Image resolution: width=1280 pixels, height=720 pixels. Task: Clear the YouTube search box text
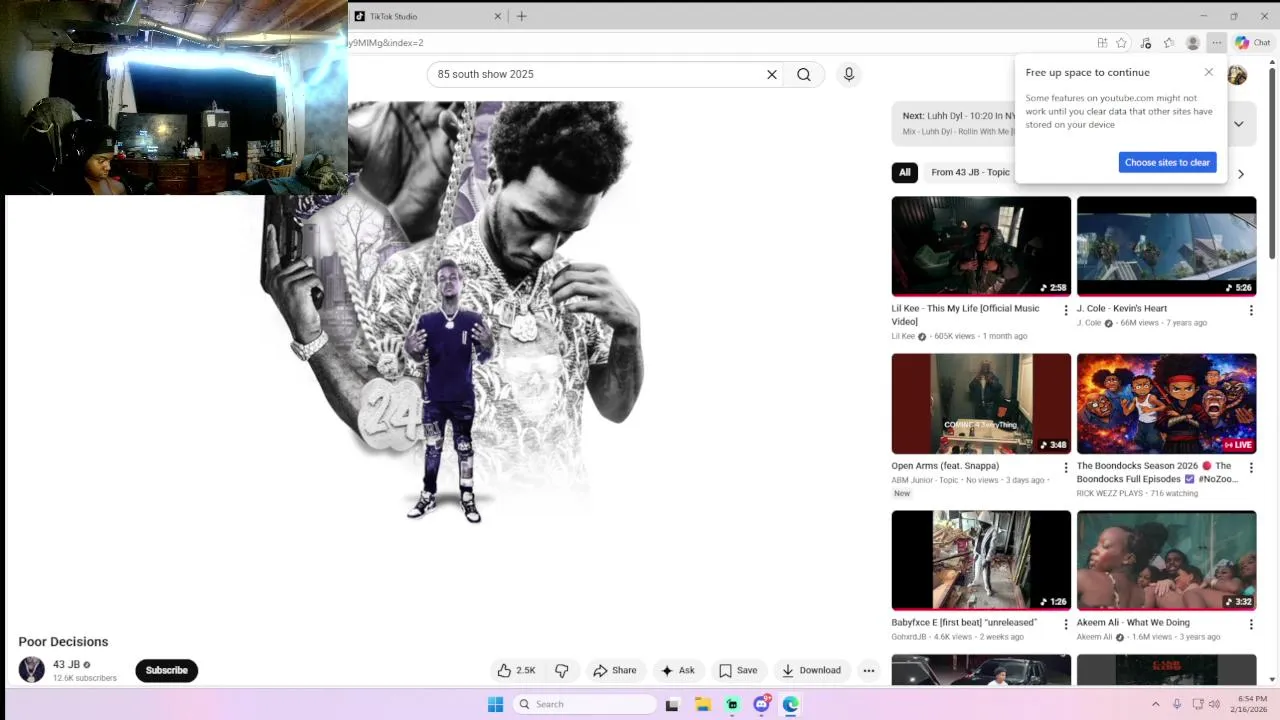(772, 74)
